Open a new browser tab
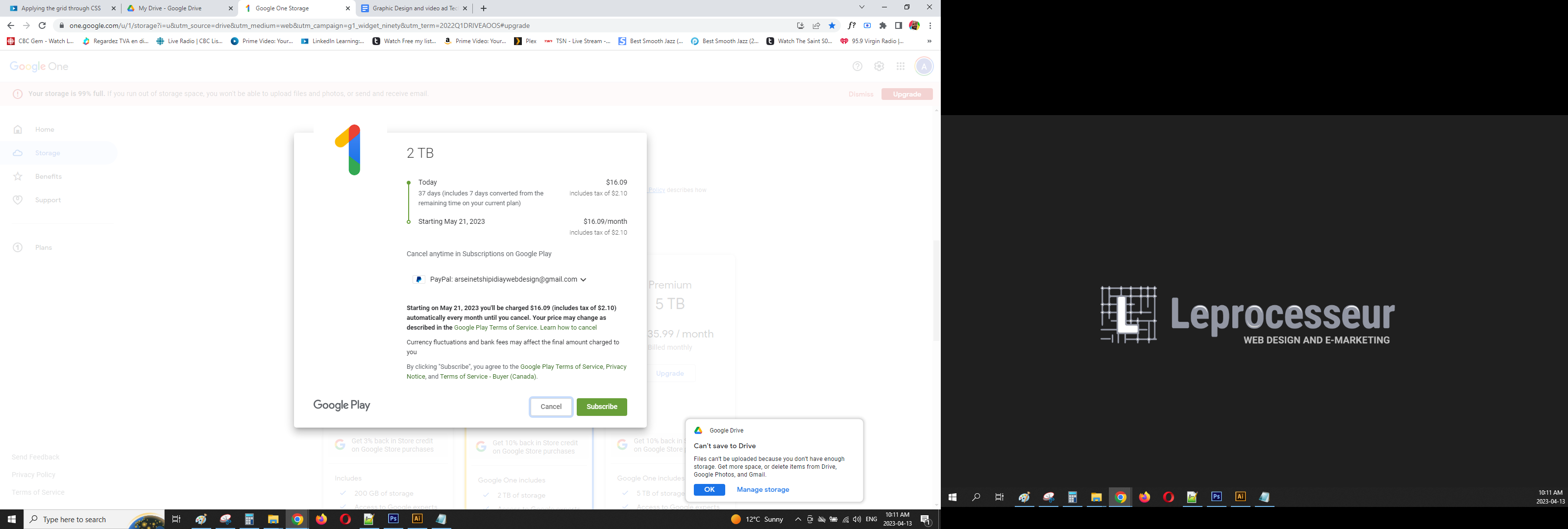Viewport: 1568px width, 529px height. coord(483,8)
